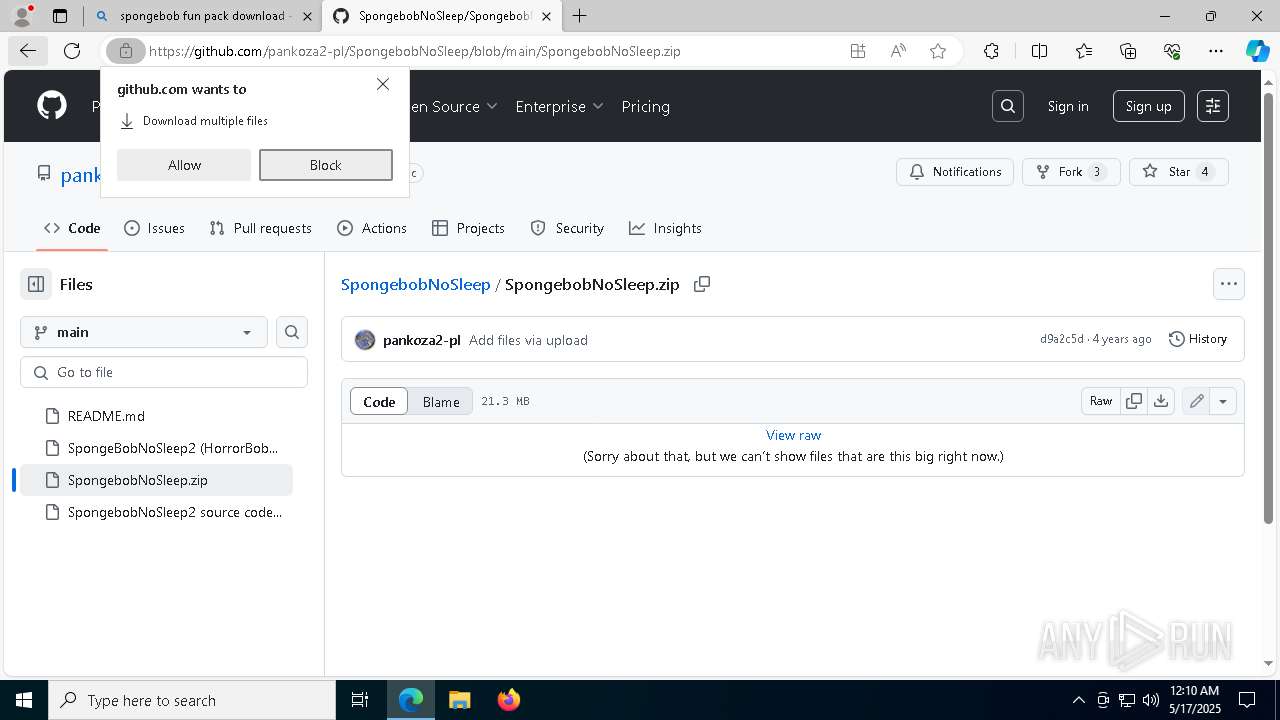The image size is (1280, 720).
Task: Open the Actions tab
Action: (x=372, y=228)
